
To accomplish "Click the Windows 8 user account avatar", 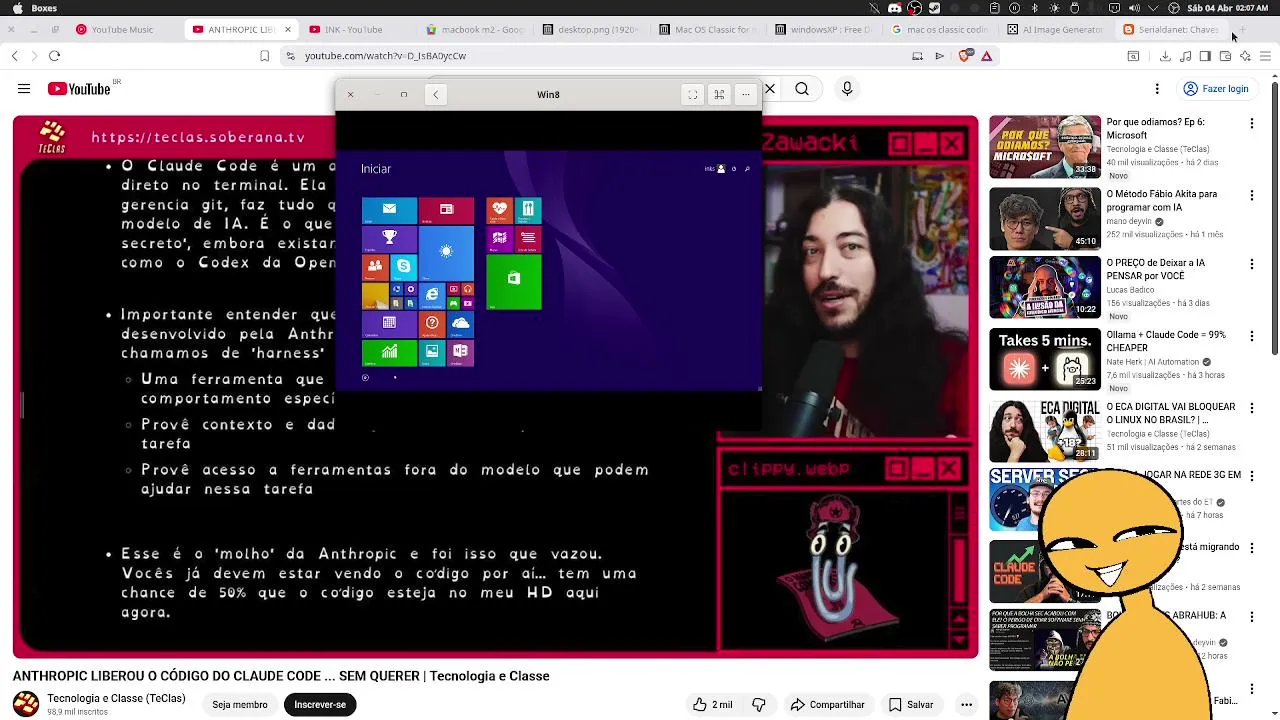I will point(721,169).
